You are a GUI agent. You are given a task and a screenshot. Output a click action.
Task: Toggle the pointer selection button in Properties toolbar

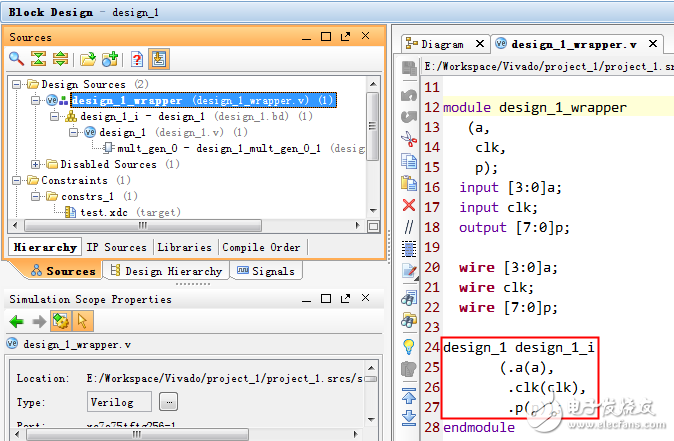[82, 321]
